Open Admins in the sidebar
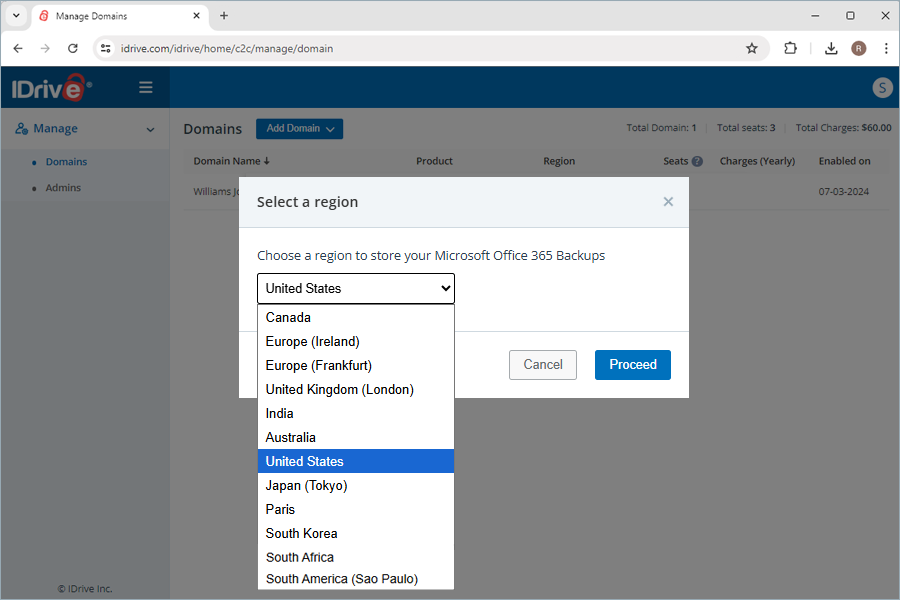900x600 pixels. point(63,188)
